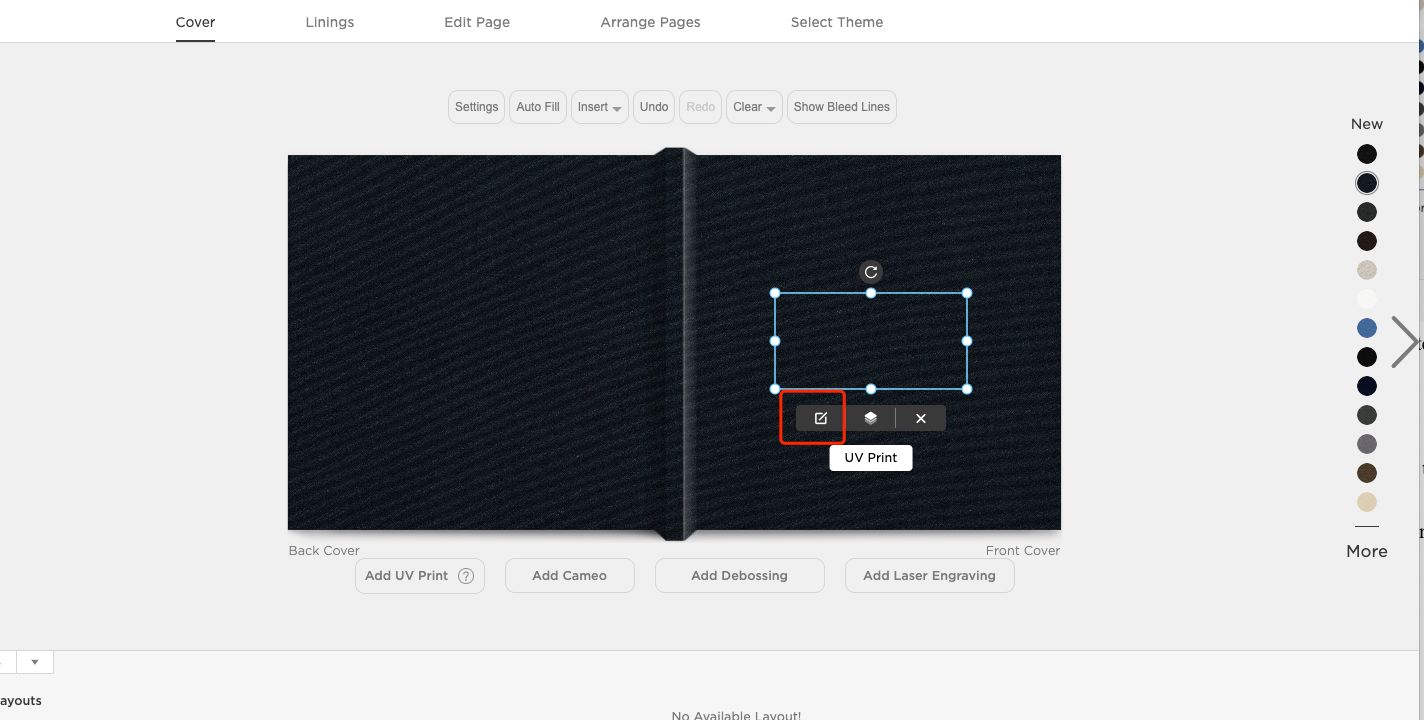The image size is (1424, 720).
Task: Click the bottom-left corner handle of selection
Action: click(x=775, y=389)
